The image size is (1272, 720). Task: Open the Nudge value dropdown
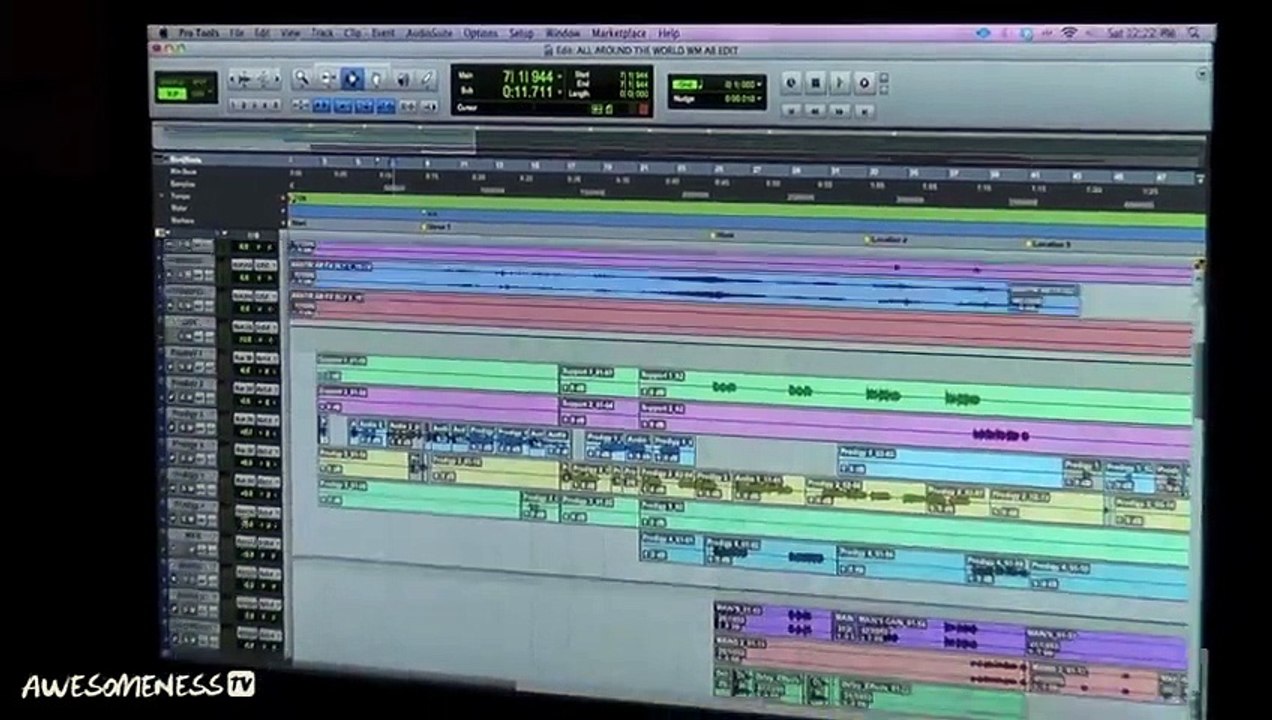tap(760, 99)
